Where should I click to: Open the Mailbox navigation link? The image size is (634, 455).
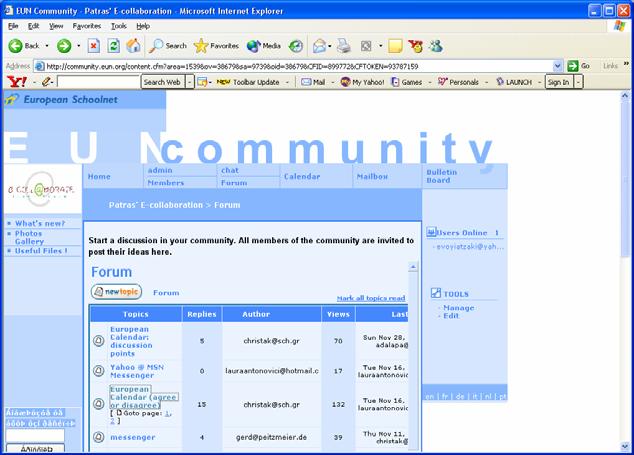tap(372, 176)
